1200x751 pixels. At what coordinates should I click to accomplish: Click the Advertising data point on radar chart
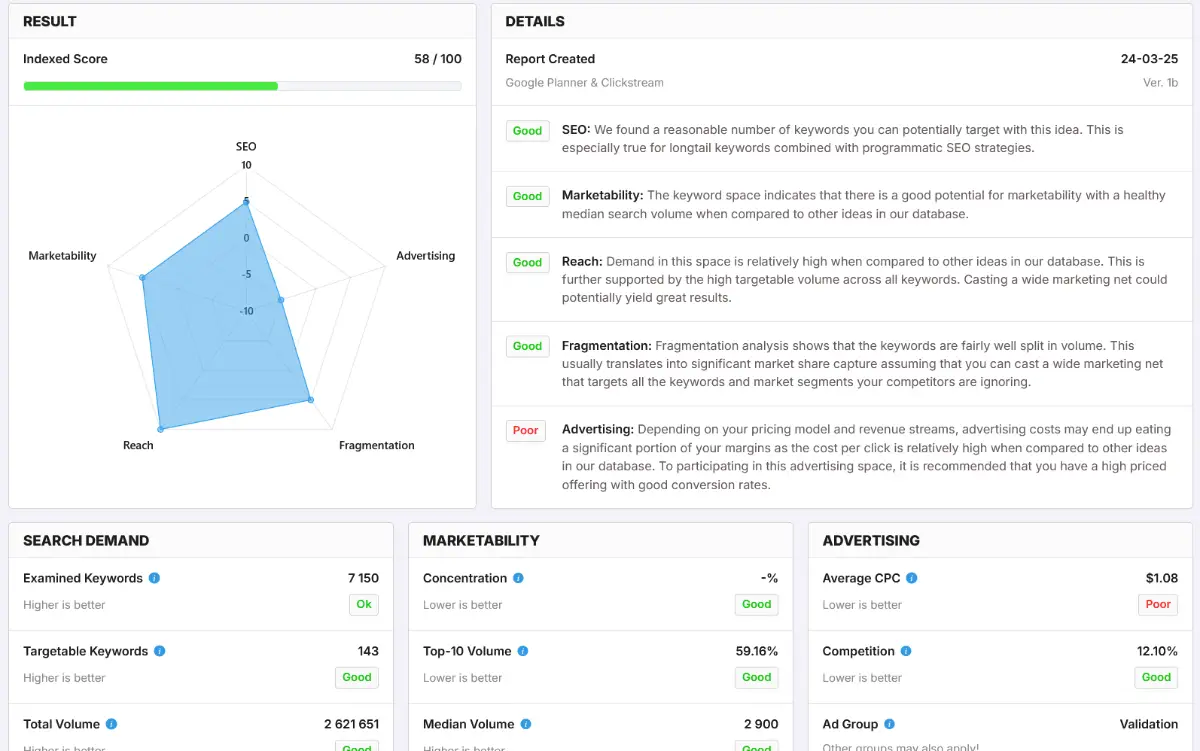click(280, 299)
